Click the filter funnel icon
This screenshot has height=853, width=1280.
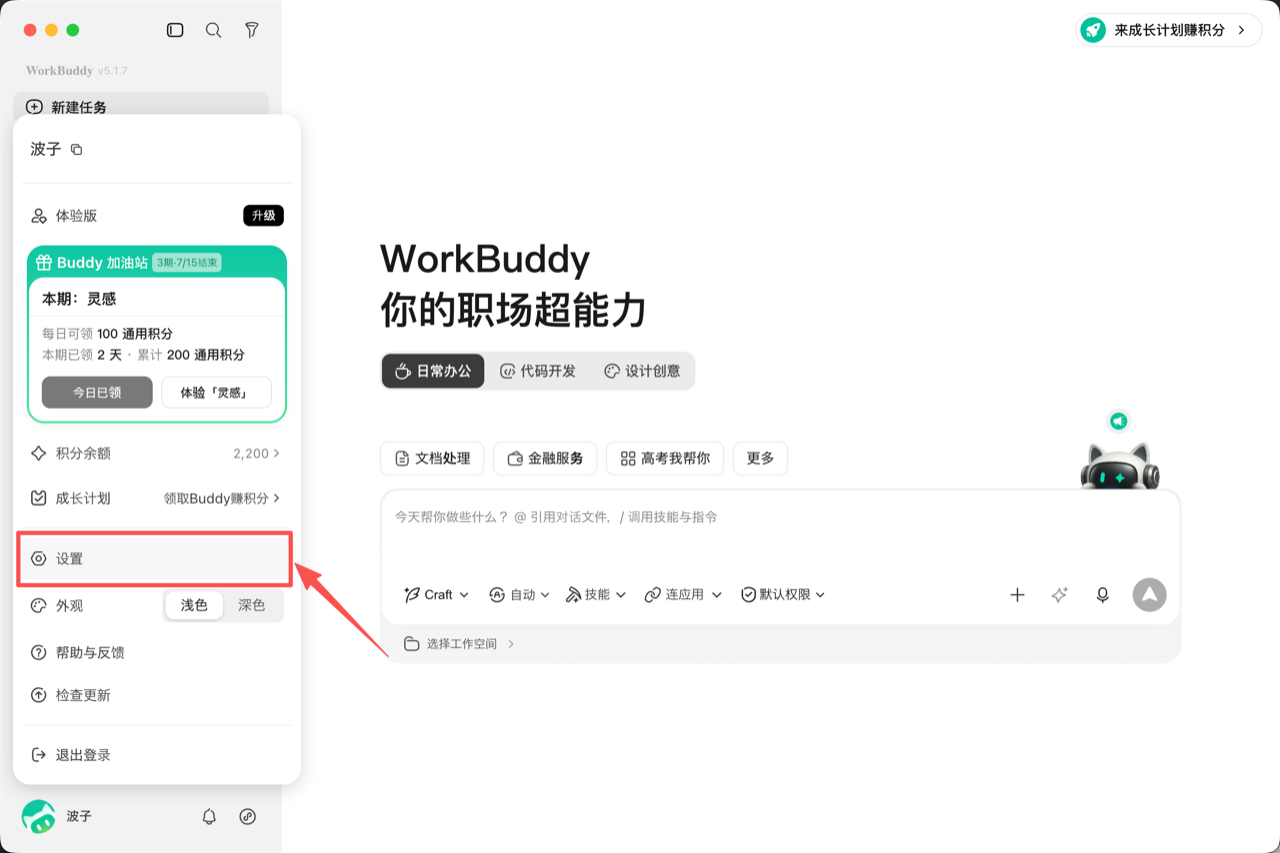point(252,30)
